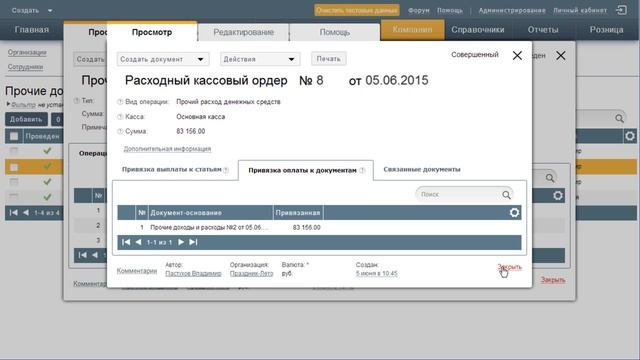The width and height of the screenshot is (640, 360).
Task: Switch to dialog's 'Помощь' tab
Action: tap(335, 32)
